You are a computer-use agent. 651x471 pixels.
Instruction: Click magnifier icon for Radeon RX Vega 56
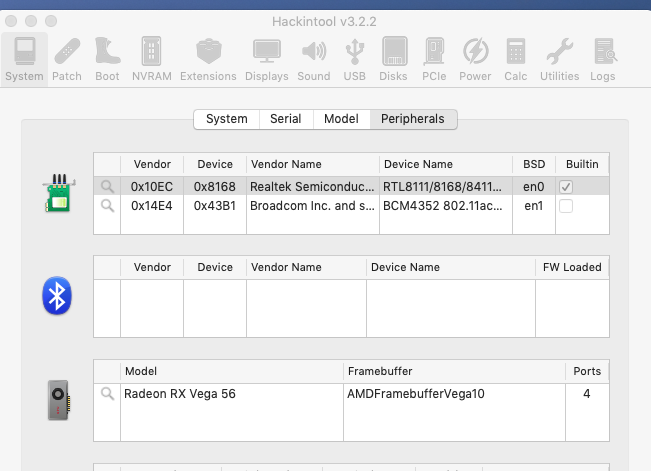click(x=108, y=393)
